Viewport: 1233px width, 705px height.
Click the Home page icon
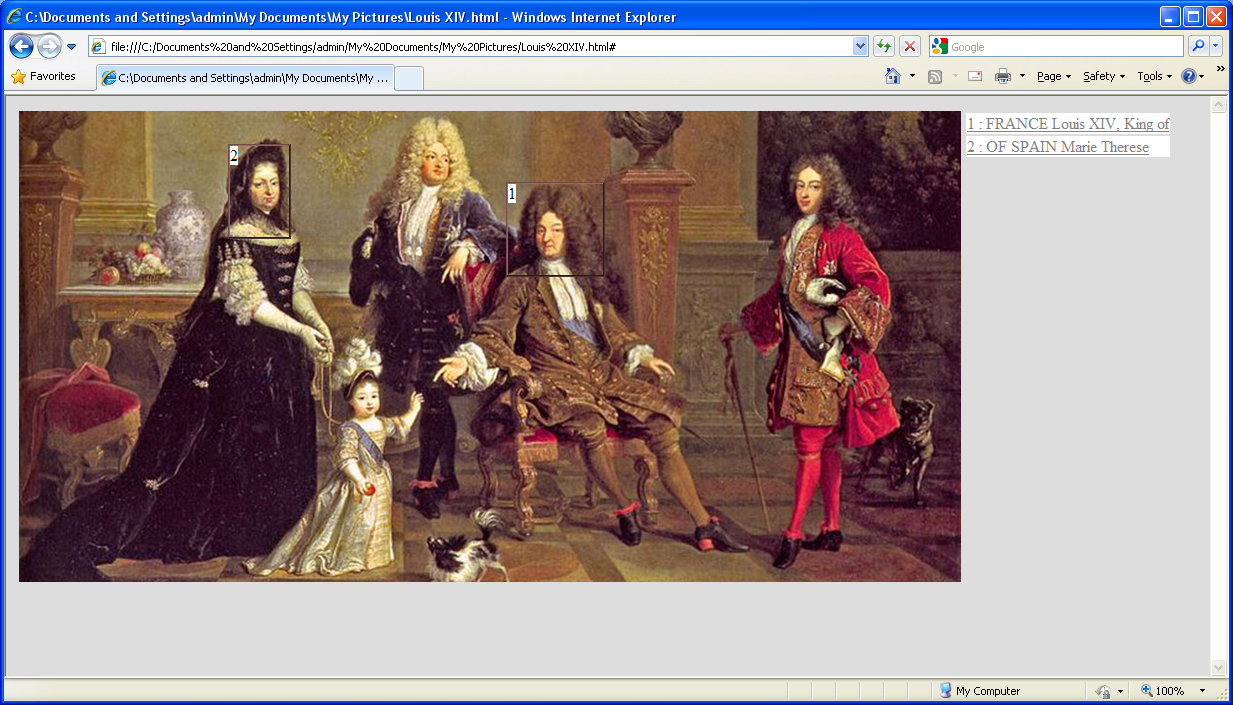click(x=893, y=76)
